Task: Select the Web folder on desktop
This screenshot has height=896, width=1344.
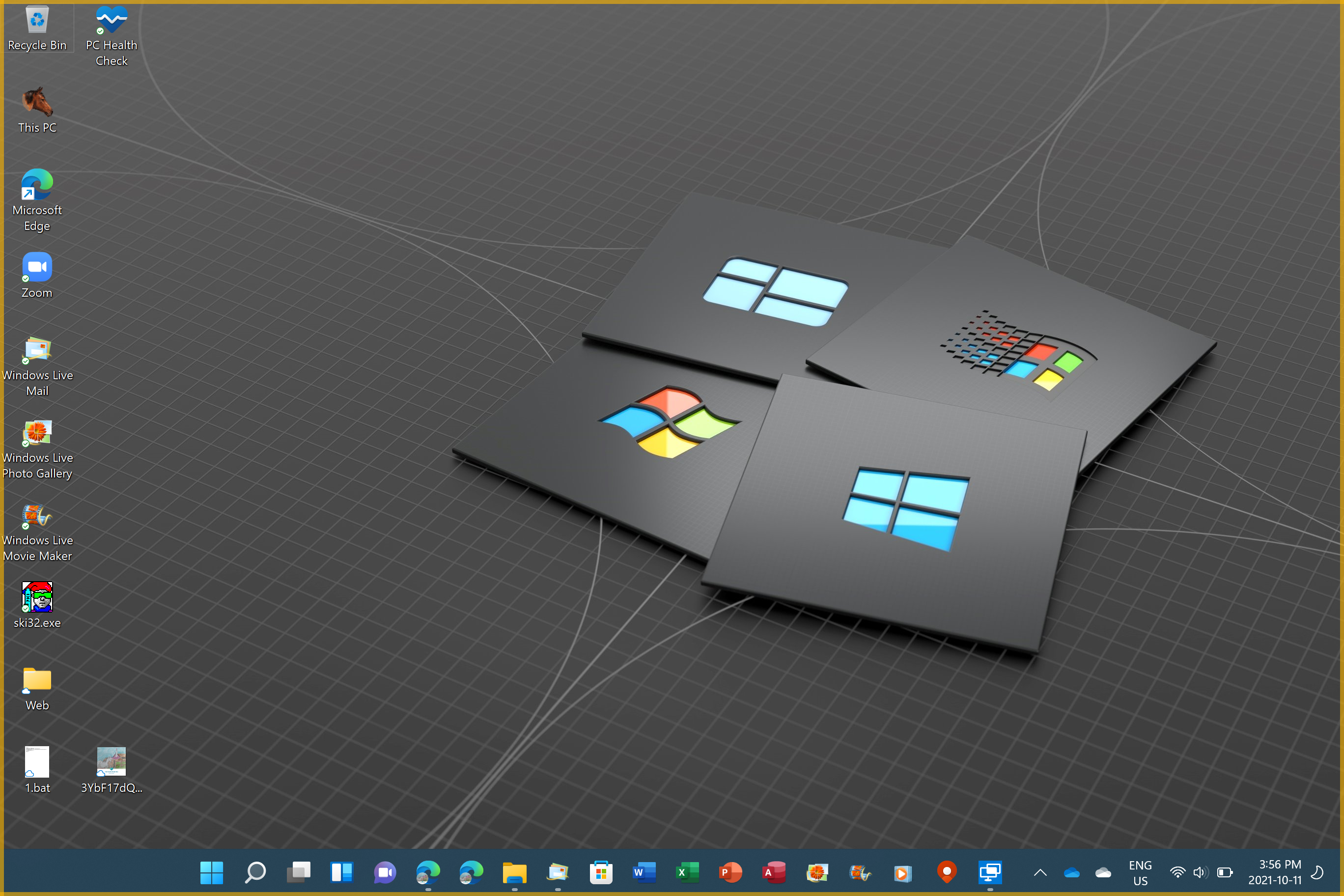Action: coord(37,688)
